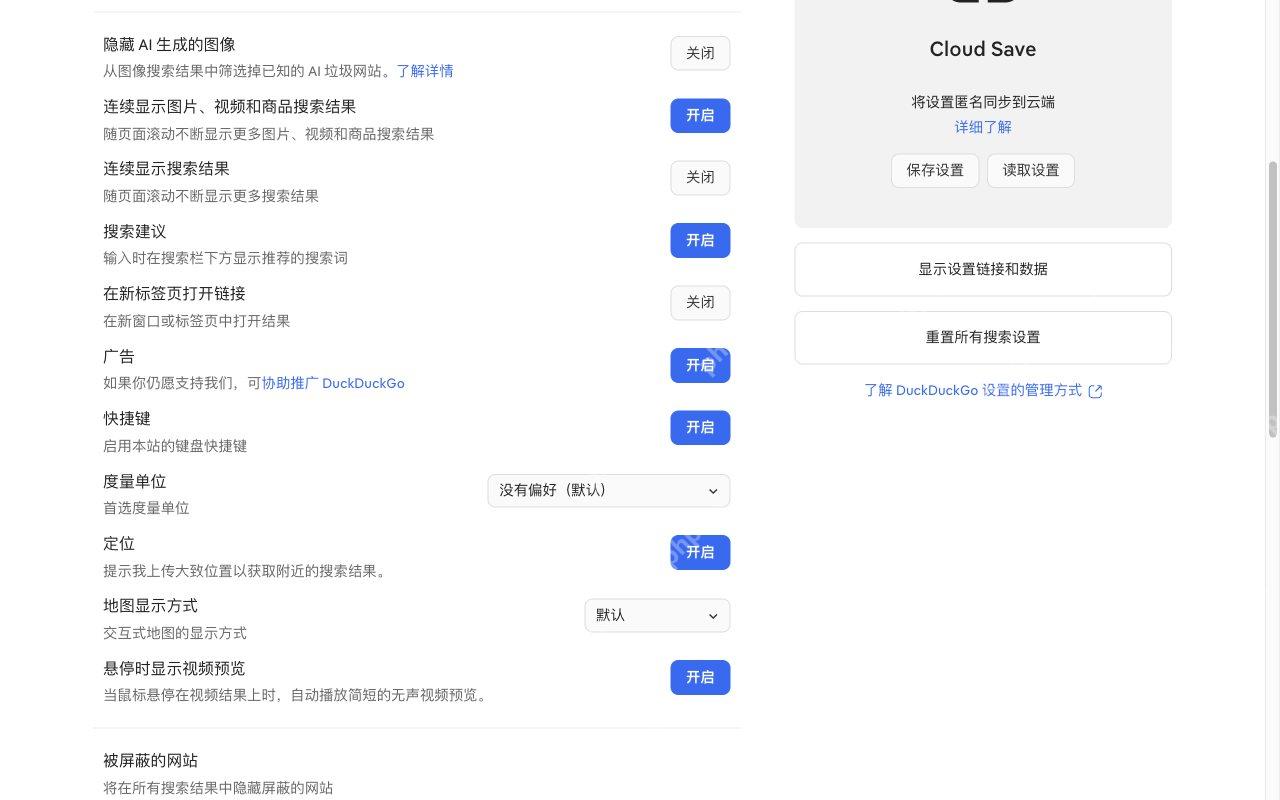
Task: Click the 保存设置 button
Action: click(x=935, y=170)
